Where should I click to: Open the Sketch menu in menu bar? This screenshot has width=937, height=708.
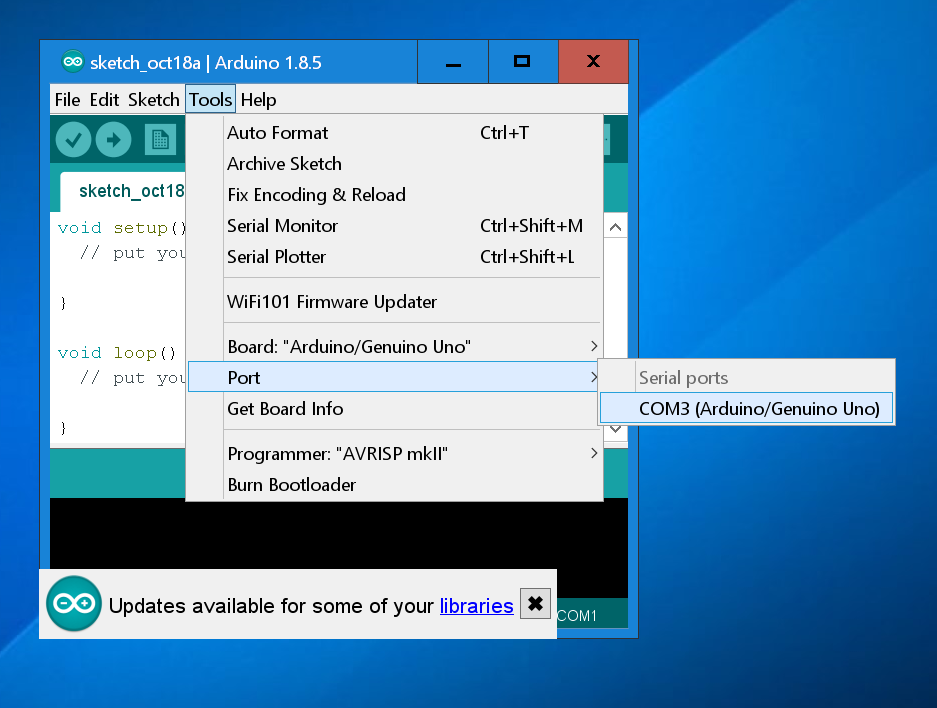coord(153,100)
